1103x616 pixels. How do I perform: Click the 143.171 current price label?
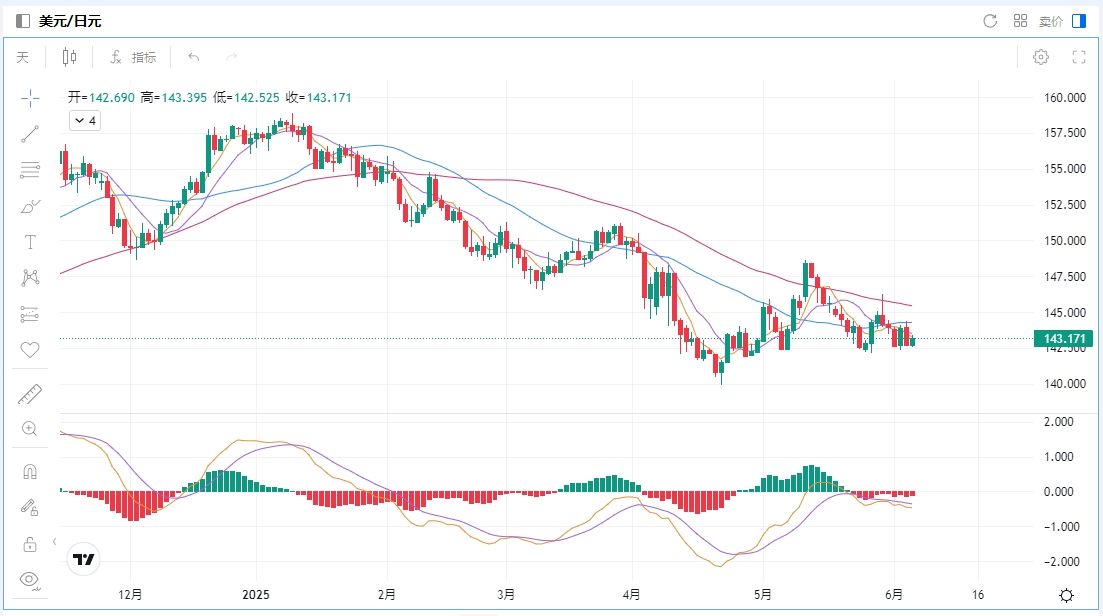(x=1064, y=340)
